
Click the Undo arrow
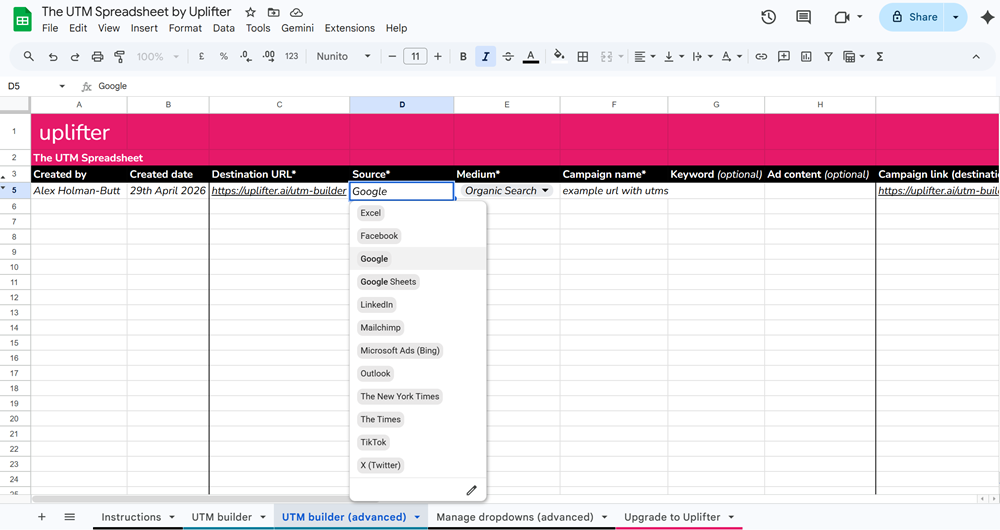click(53, 57)
